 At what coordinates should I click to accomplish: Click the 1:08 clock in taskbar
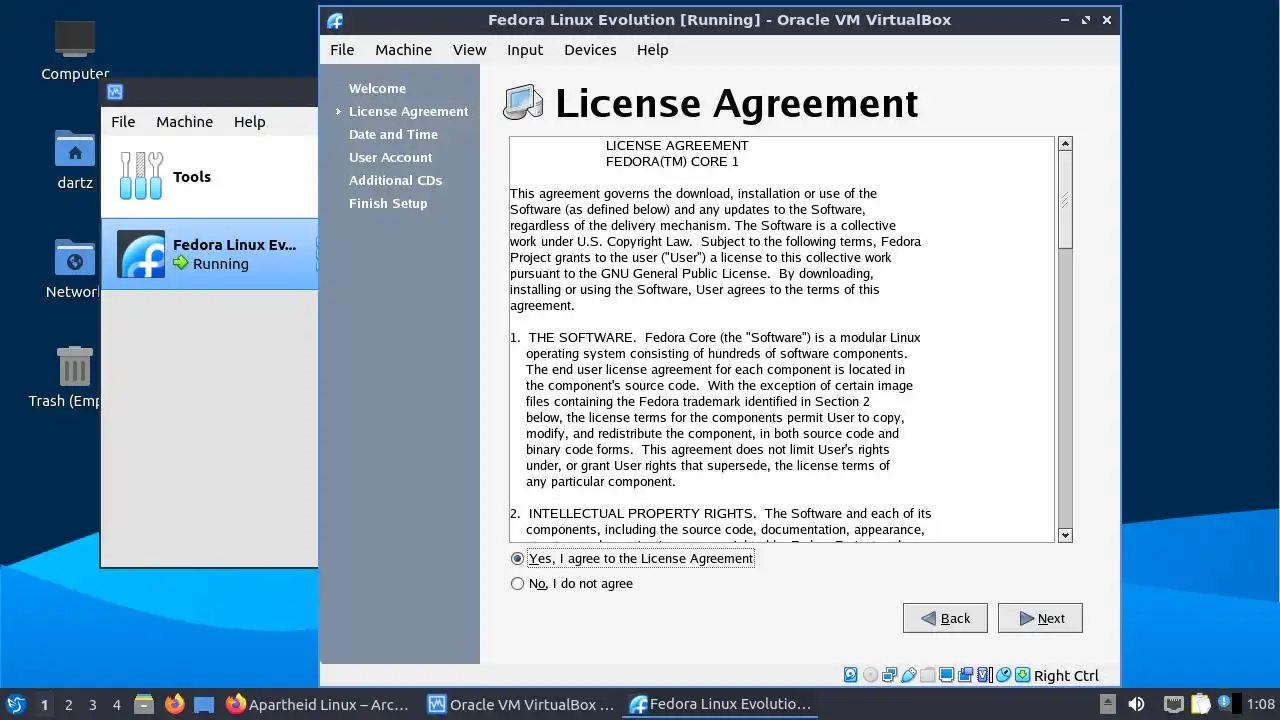pos(1261,705)
